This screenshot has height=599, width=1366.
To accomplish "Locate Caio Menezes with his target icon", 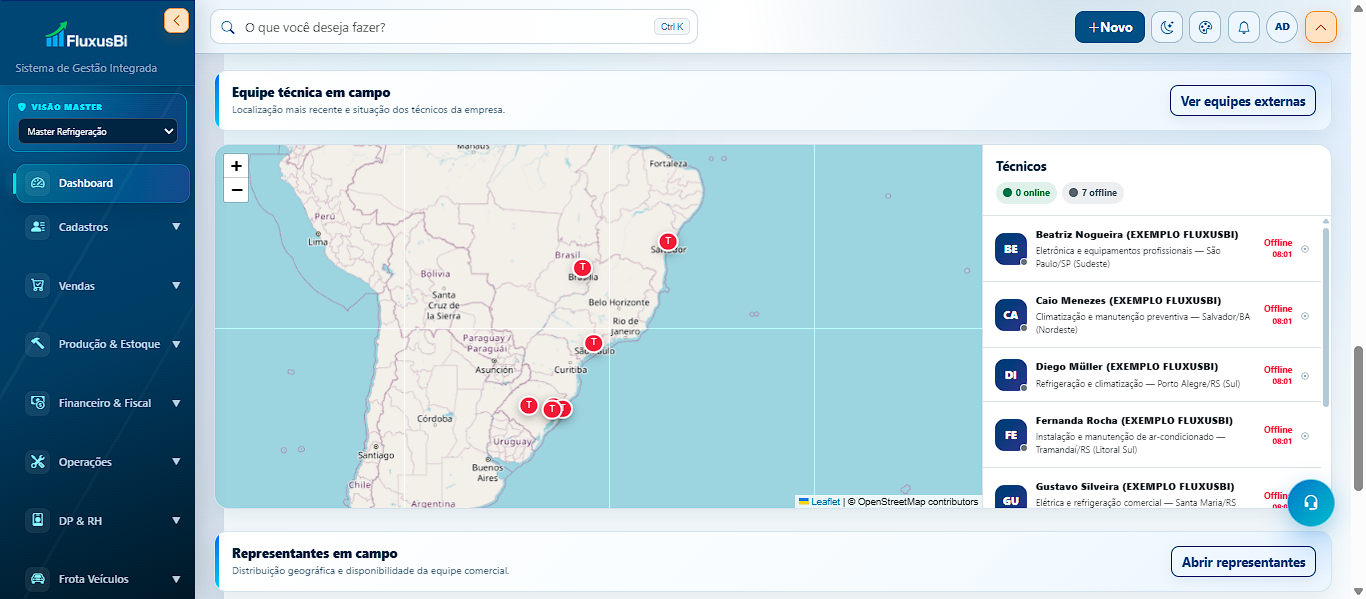I will tap(1305, 316).
